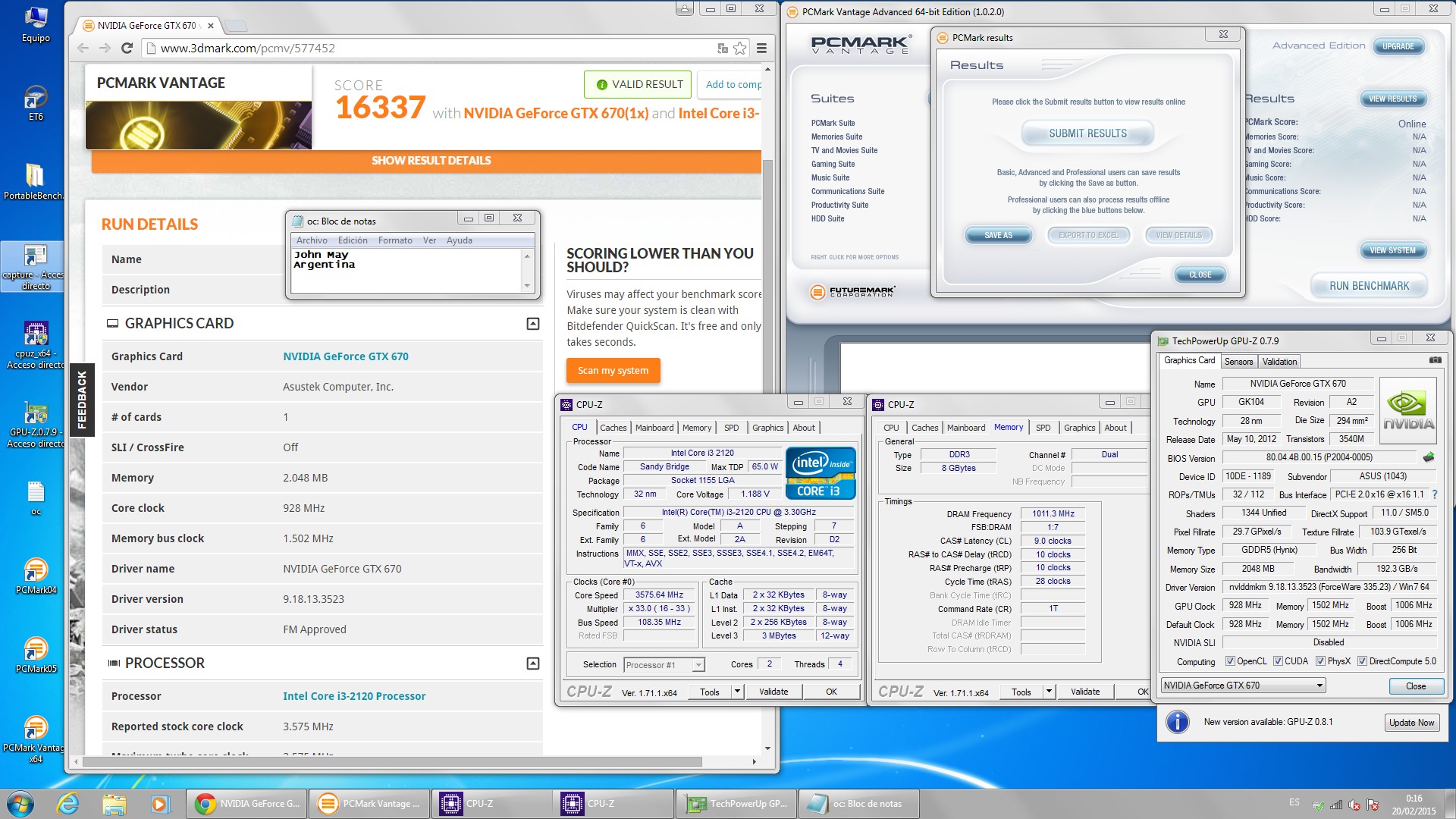Click the SHOW RESULT DETAILS bar
The image size is (1456, 819).
(x=426, y=161)
